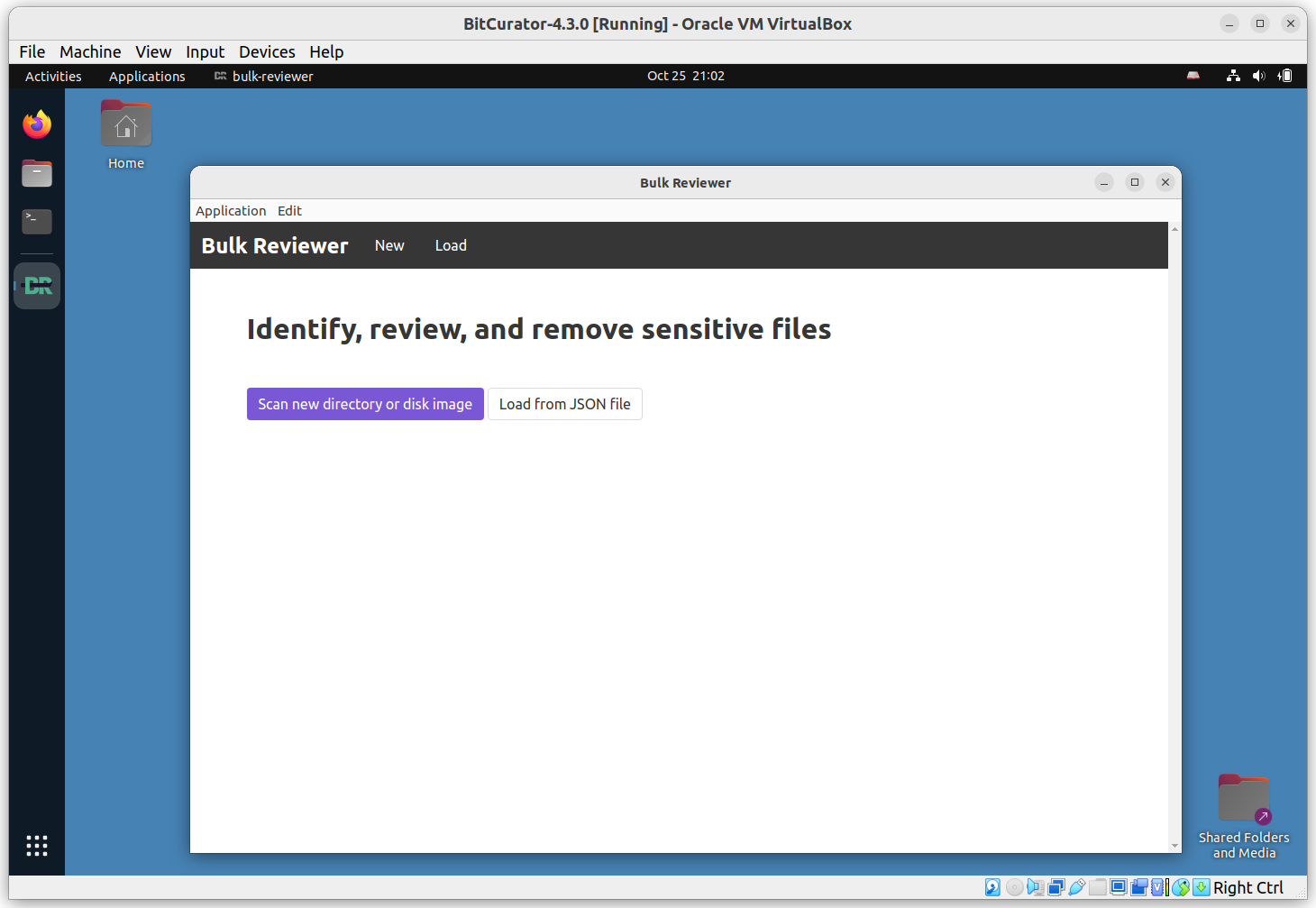The width and height of the screenshot is (1316, 908).
Task: Open Bulk Reviewer Edit menu
Action: [289, 211]
